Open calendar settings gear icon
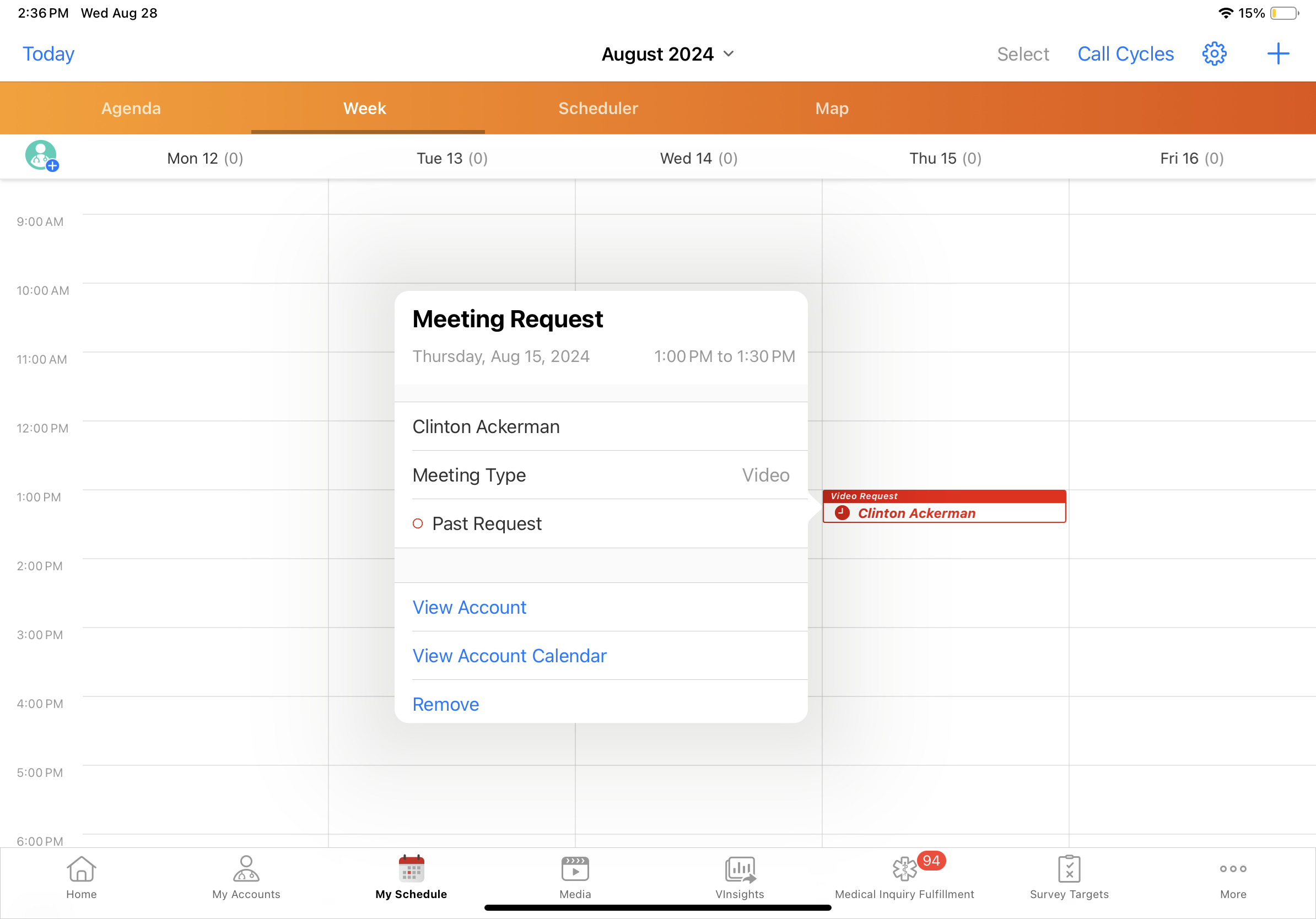Image resolution: width=1316 pixels, height=919 pixels. [x=1213, y=54]
